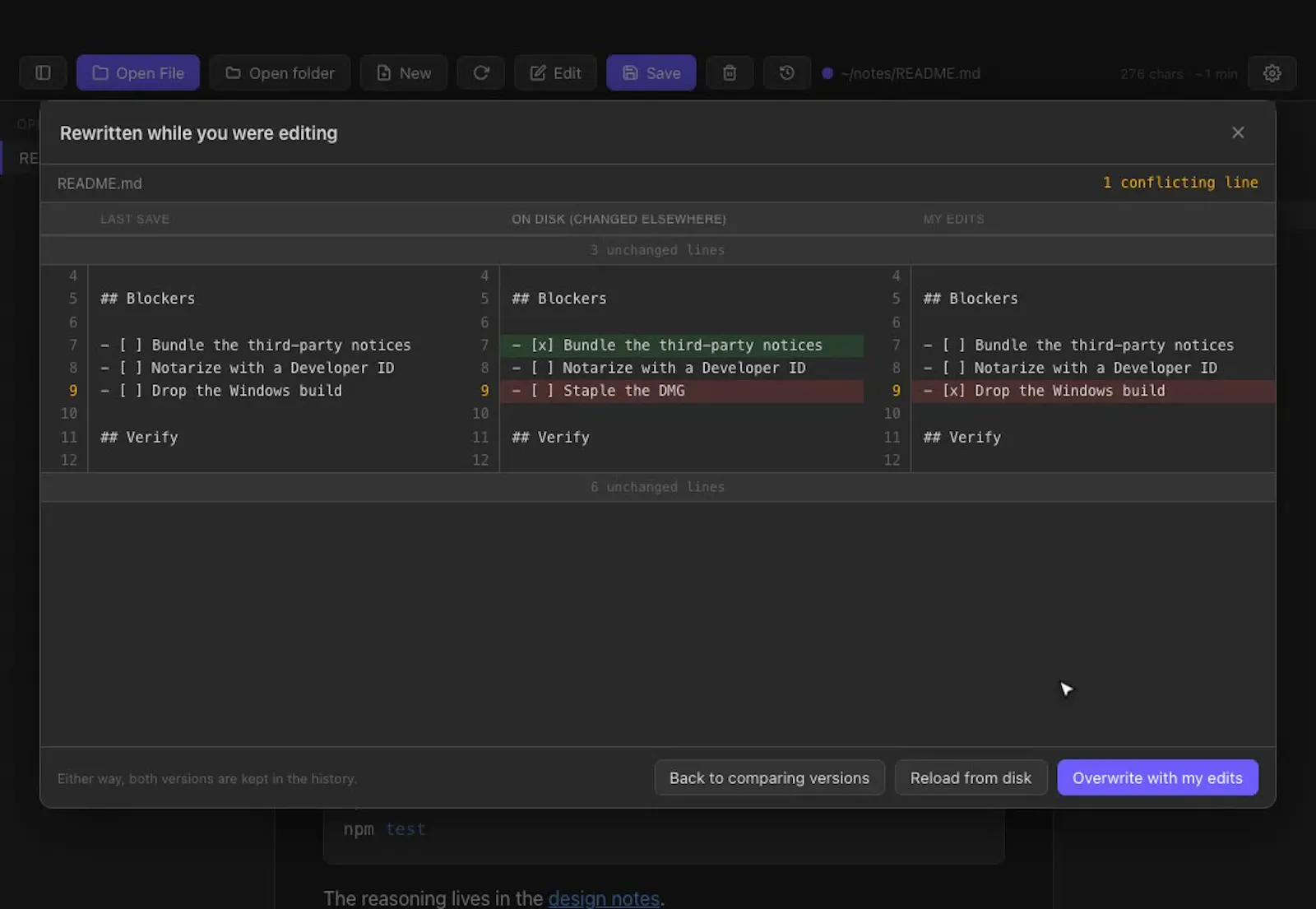Click the trash delete icon
The image size is (1316, 909).
point(730,73)
